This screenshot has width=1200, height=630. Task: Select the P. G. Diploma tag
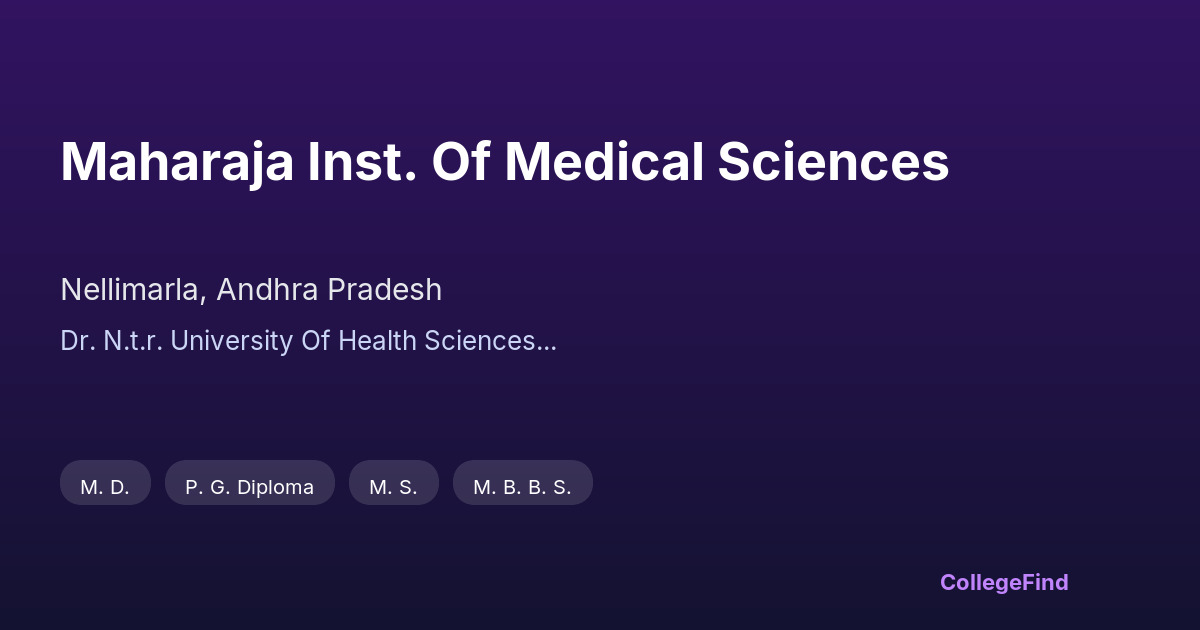pos(249,487)
